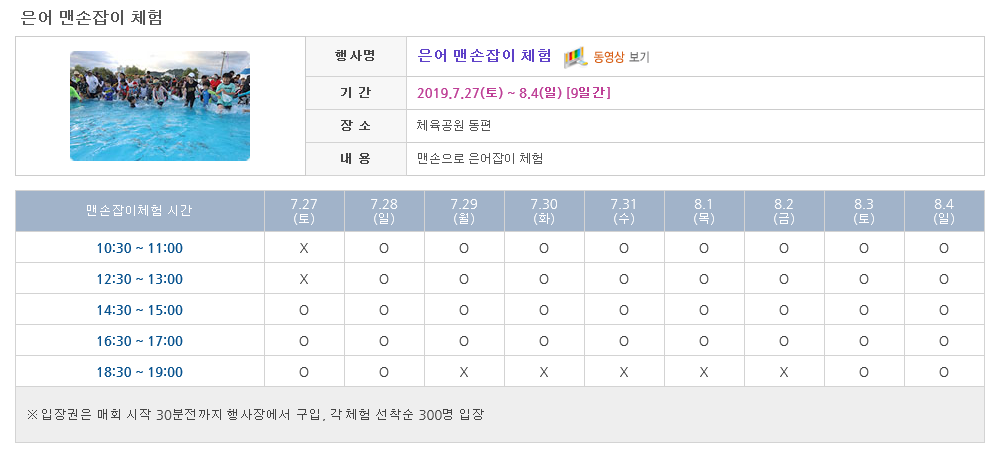Click the 7.31 (수) date column header
993x455 pixels.
click(624, 211)
